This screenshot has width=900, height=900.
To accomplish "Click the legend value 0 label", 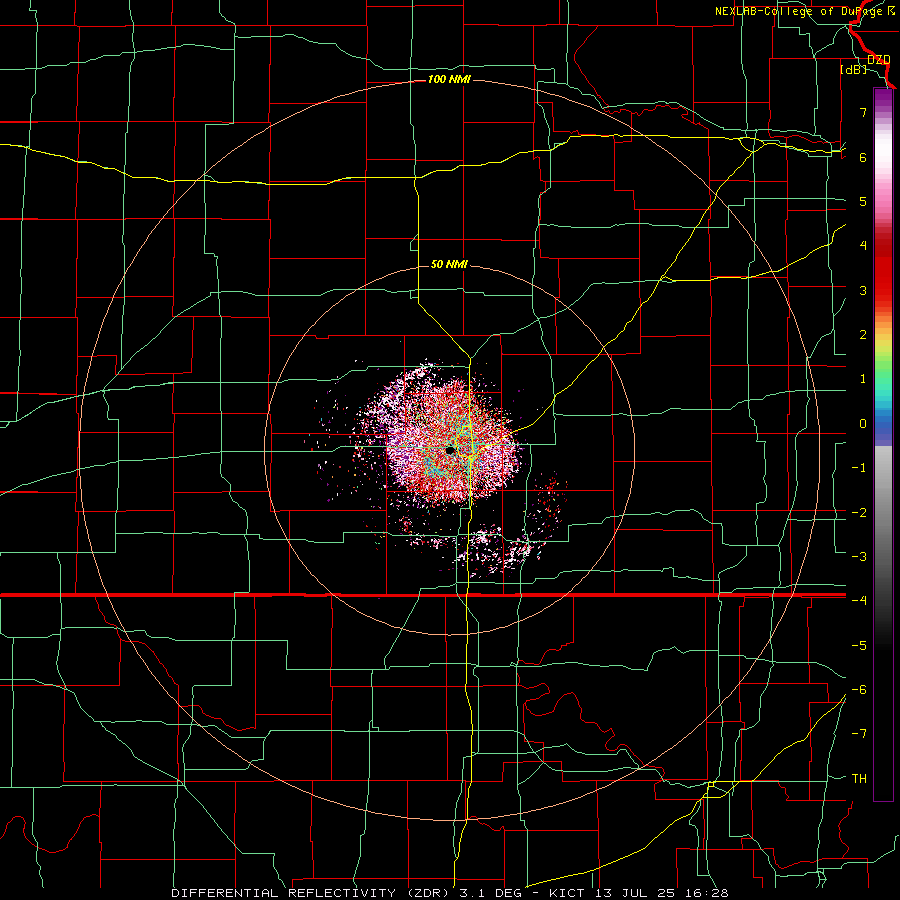I will [x=863, y=424].
